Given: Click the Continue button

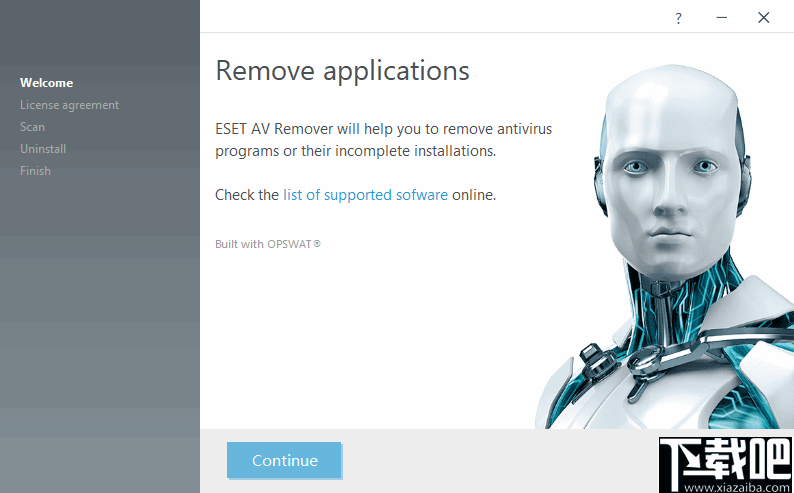Looking at the screenshot, I should click(x=284, y=460).
